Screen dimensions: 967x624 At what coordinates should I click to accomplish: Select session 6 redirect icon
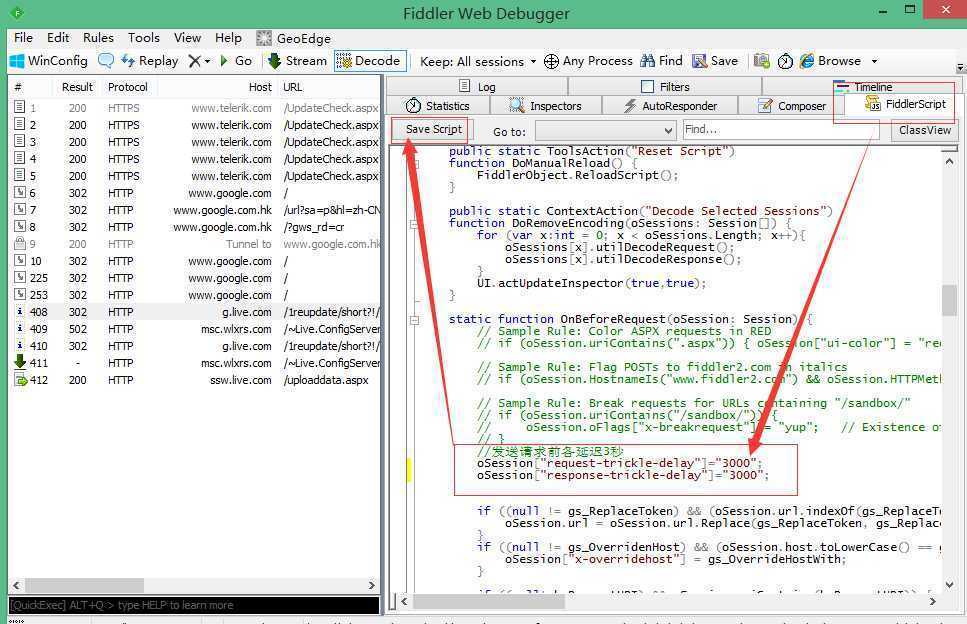(20, 192)
